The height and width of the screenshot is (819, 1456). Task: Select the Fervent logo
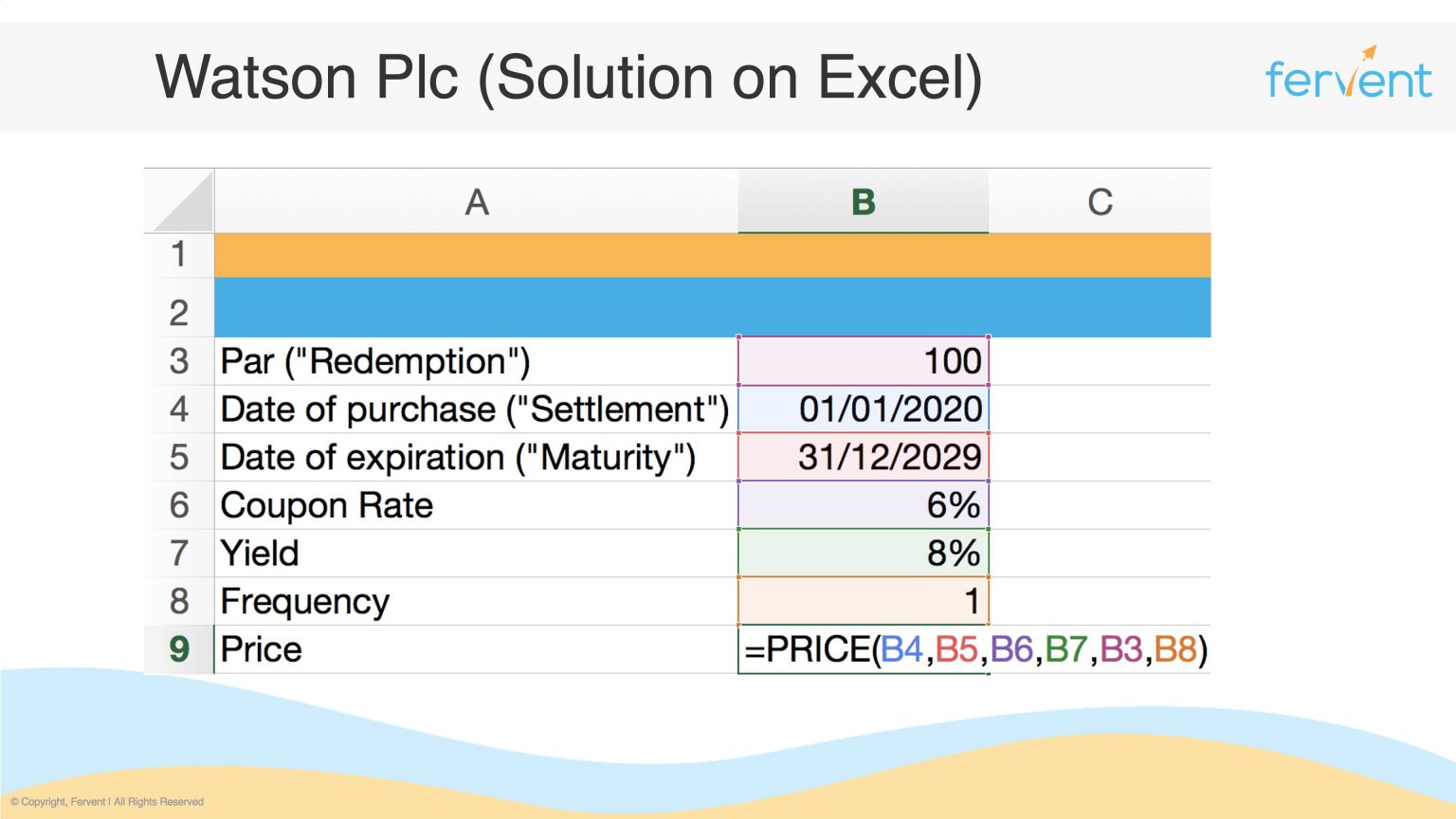tap(1347, 78)
